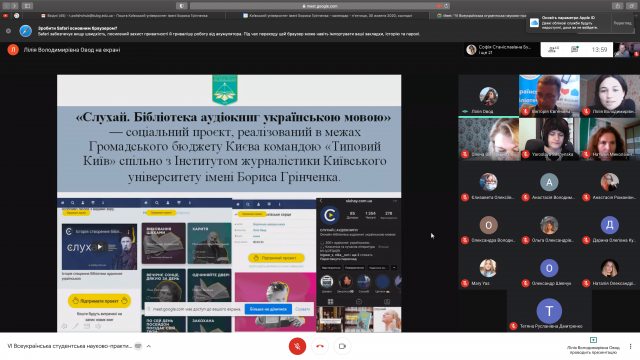Screen dimensions: 640x360
Task: Open the participants list icon
Action: (x=553, y=50)
